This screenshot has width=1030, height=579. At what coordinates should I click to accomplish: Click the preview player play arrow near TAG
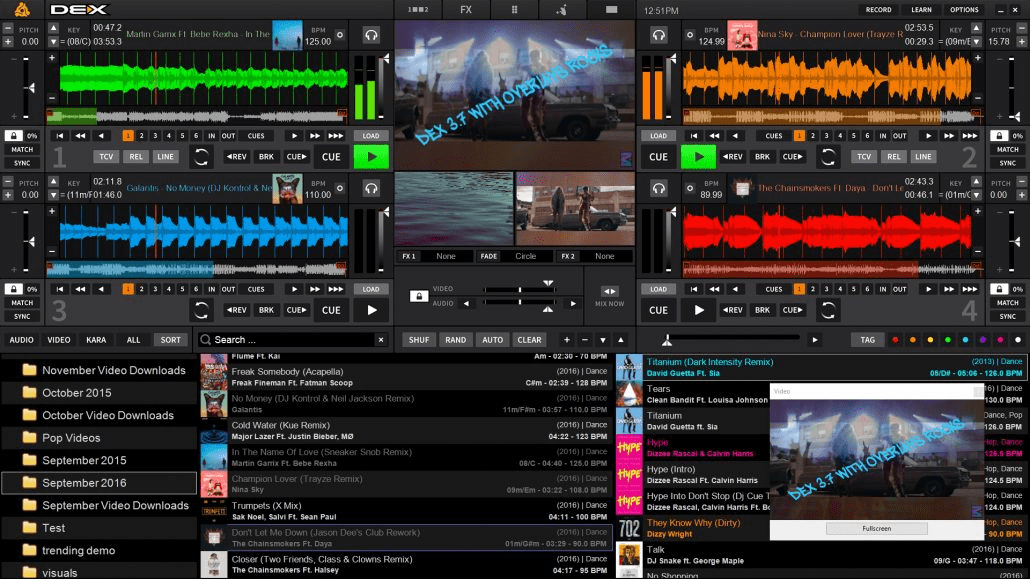(815, 340)
